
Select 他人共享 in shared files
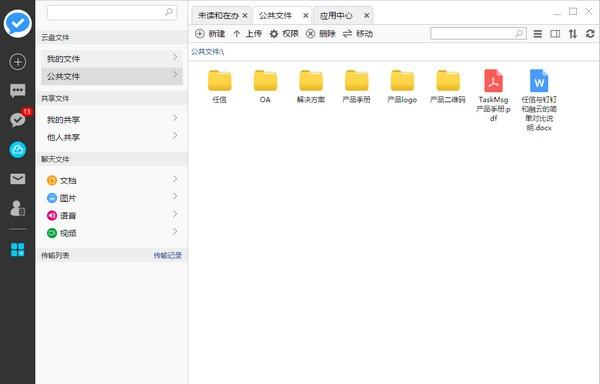[x=112, y=137]
